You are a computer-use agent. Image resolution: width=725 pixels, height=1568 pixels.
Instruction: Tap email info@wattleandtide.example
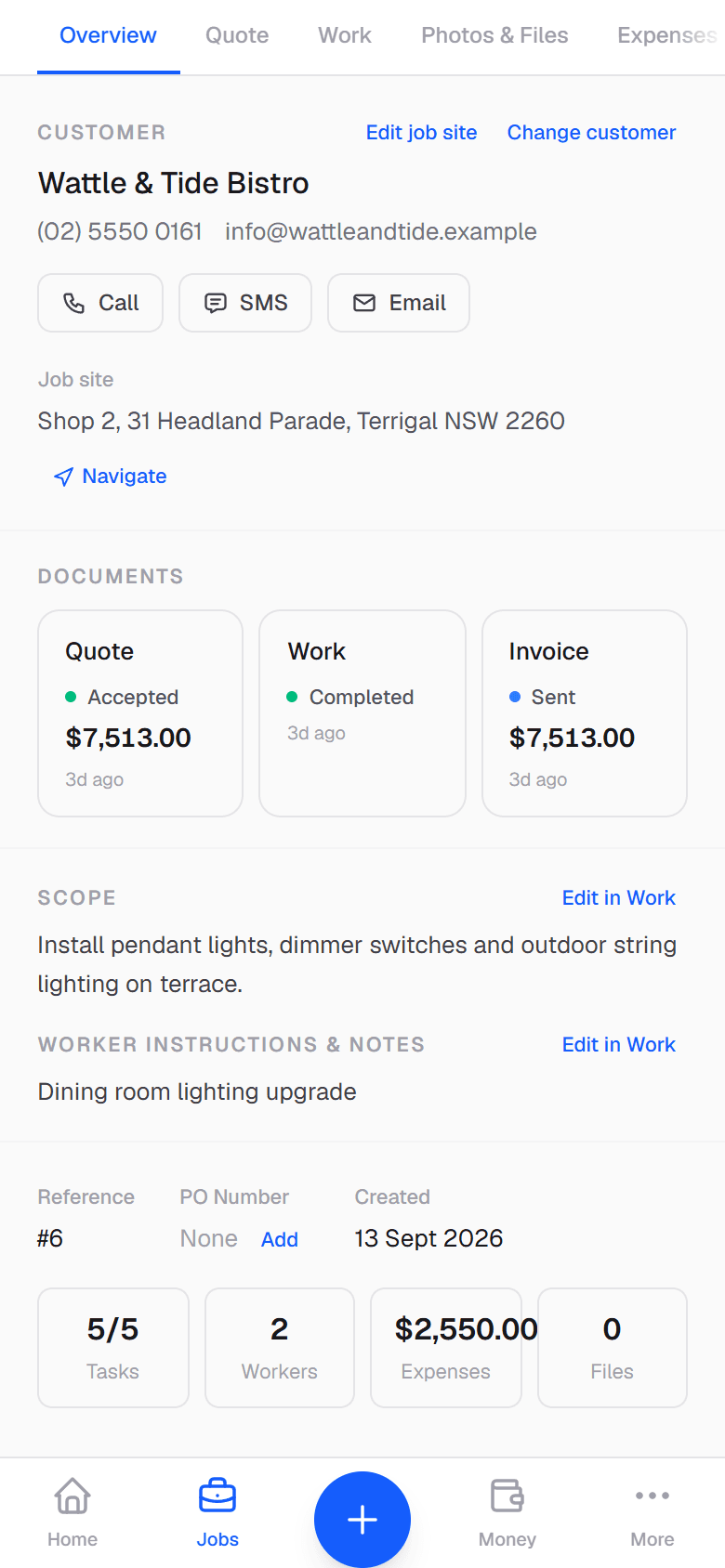click(381, 231)
